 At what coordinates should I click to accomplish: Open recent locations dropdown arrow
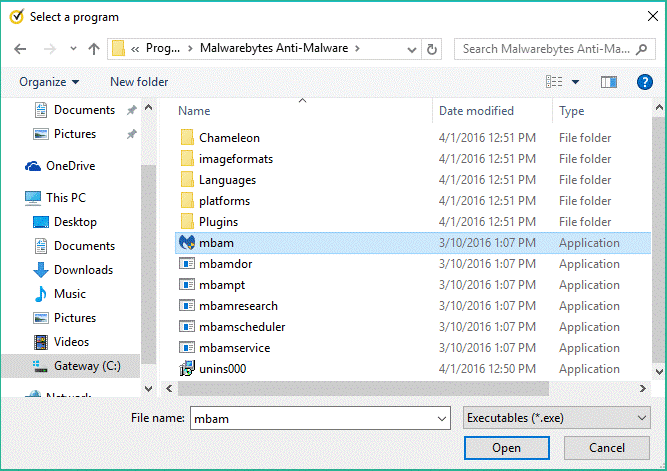[73, 49]
